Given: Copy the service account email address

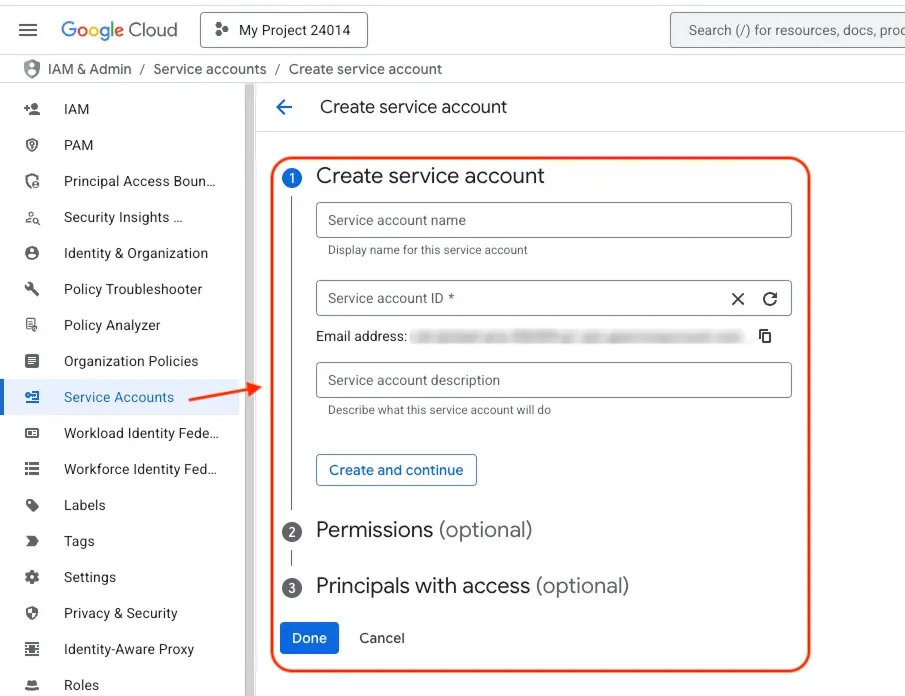Looking at the screenshot, I should (x=765, y=336).
